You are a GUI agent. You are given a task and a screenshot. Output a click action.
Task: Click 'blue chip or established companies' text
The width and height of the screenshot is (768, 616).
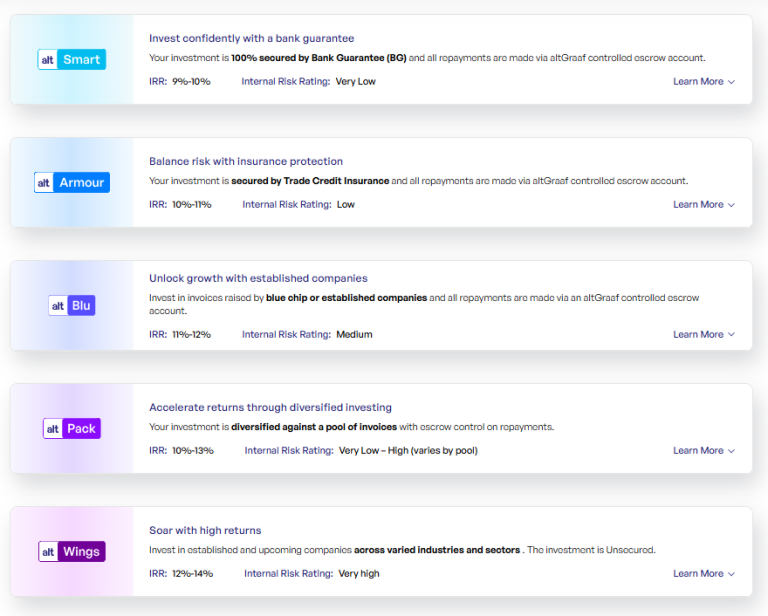346,297
